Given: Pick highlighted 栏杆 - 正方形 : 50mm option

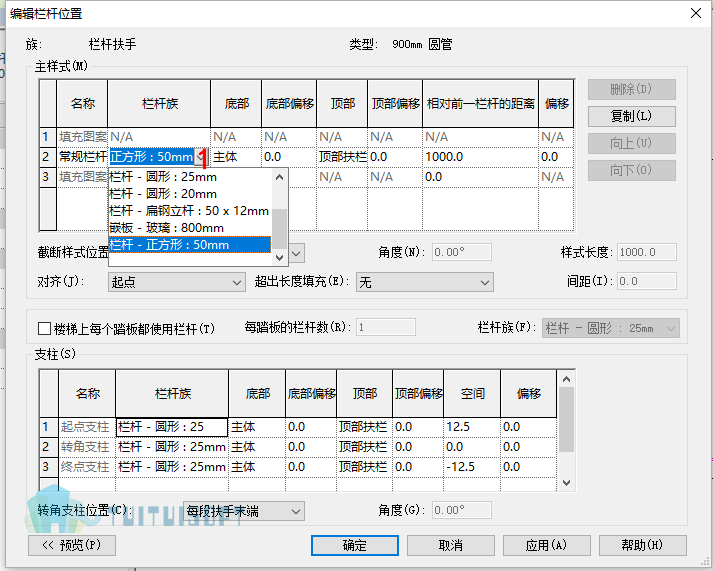Looking at the screenshot, I should point(190,245).
